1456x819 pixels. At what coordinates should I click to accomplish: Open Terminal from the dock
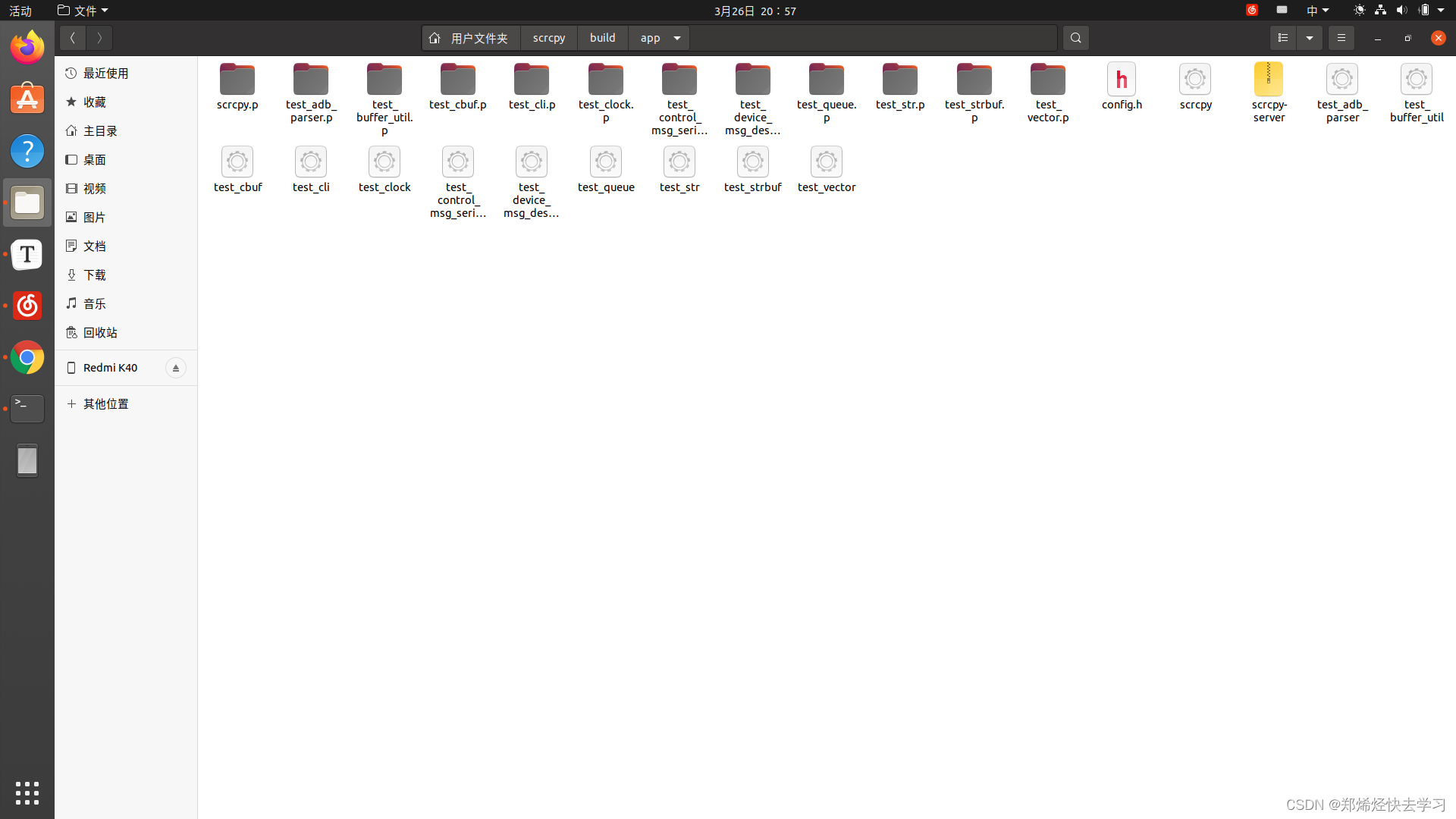(27, 409)
